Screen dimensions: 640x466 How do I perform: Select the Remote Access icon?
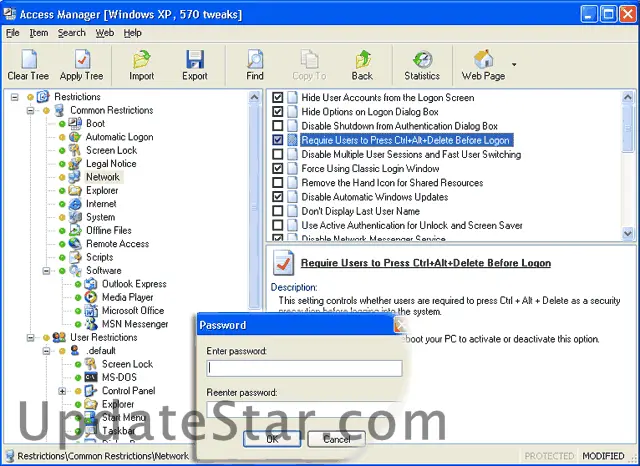point(75,244)
